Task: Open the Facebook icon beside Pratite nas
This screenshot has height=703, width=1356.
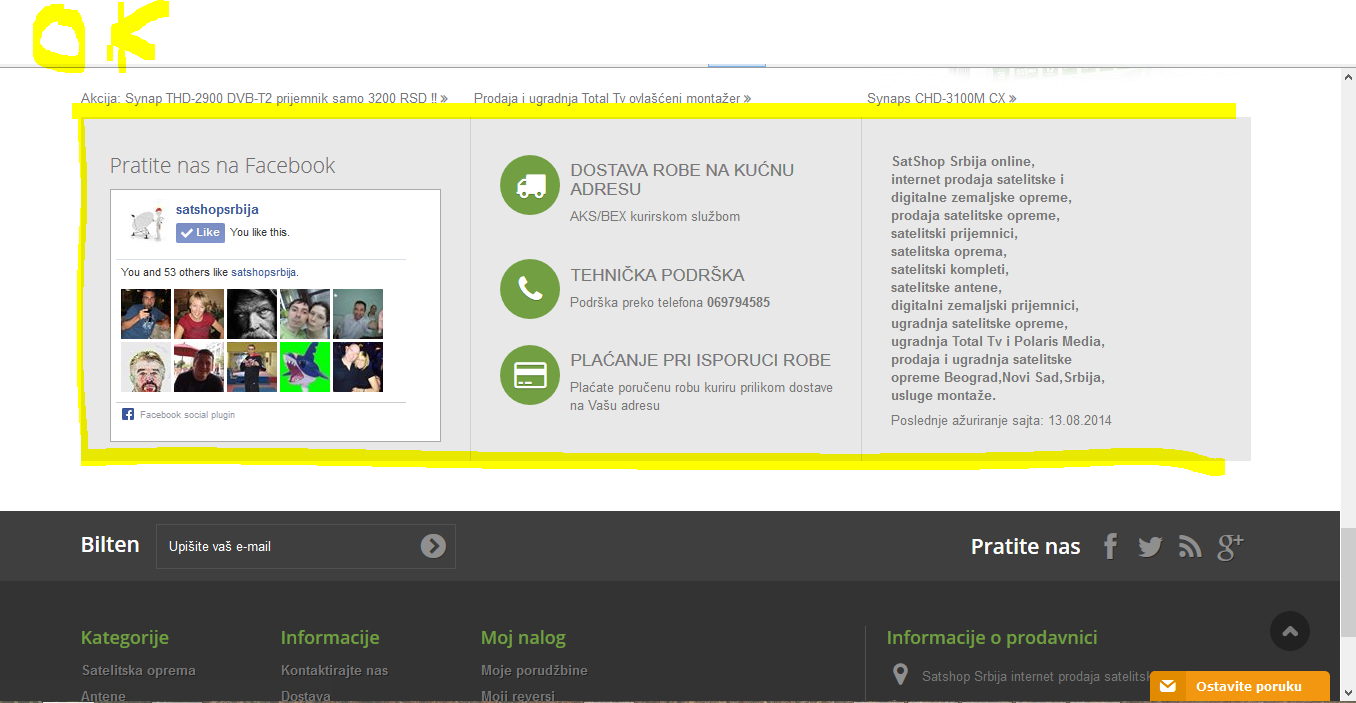Action: coord(1110,546)
